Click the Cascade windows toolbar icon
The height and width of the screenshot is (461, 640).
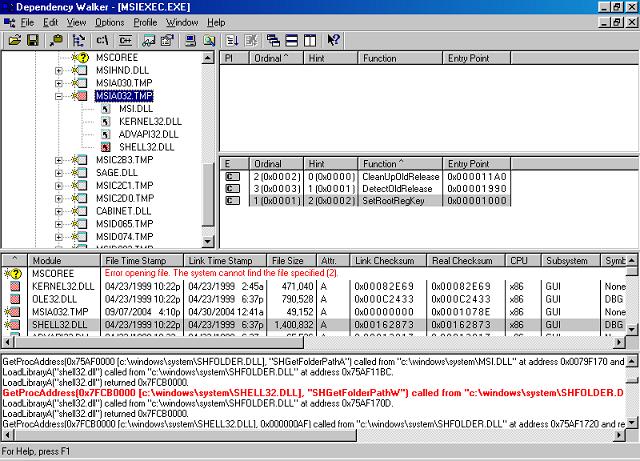point(272,41)
